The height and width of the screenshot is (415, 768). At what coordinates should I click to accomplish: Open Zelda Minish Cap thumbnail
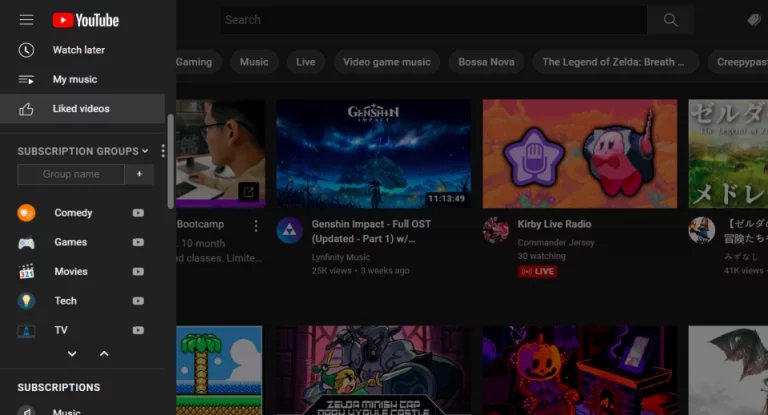(x=374, y=370)
